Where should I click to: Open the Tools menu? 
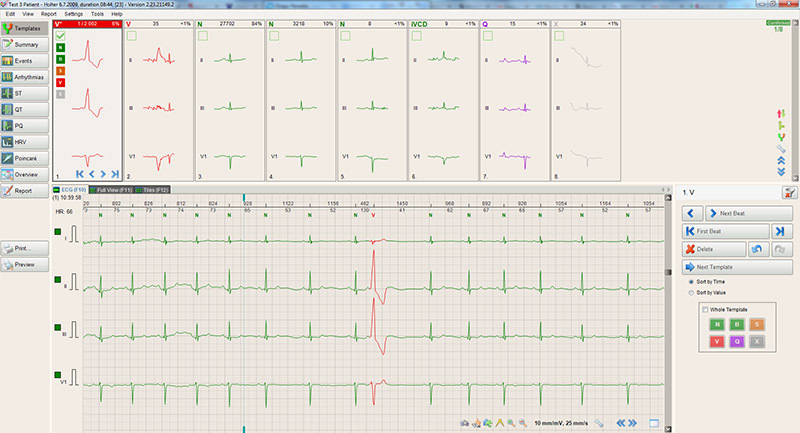coord(97,14)
